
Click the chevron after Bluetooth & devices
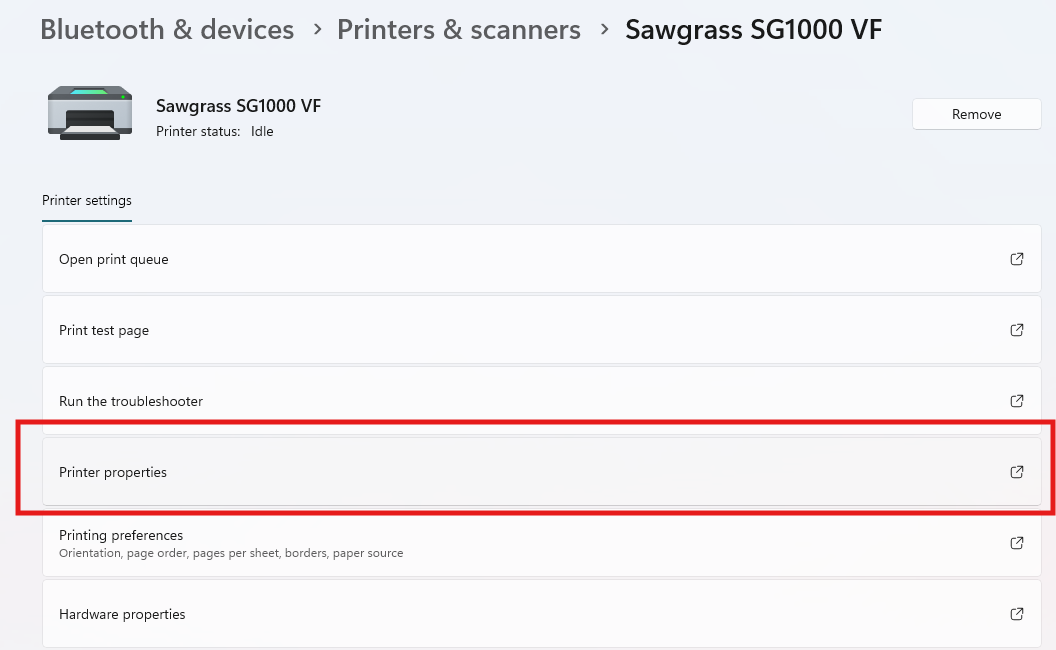317,30
